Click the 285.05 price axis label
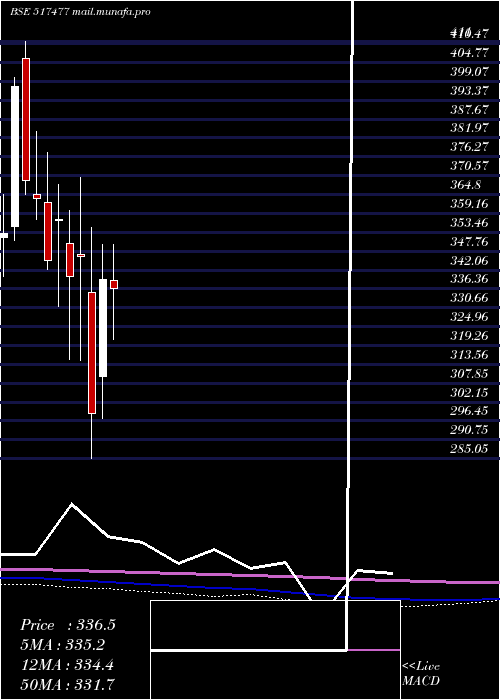Screen dimensions: 500x700 coord(469,449)
